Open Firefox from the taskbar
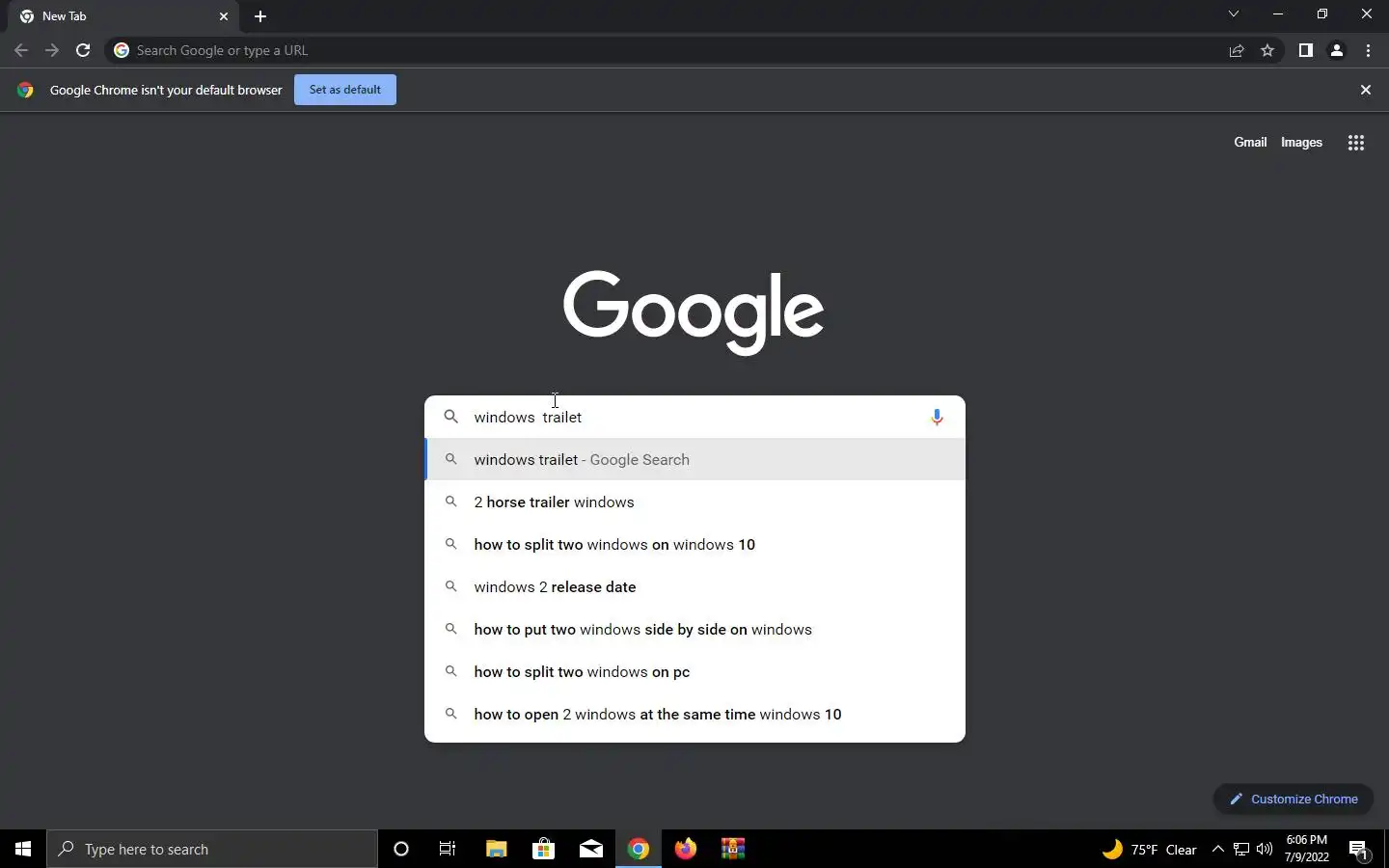Viewport: 1389px width, 868px height. click(686, 849)
